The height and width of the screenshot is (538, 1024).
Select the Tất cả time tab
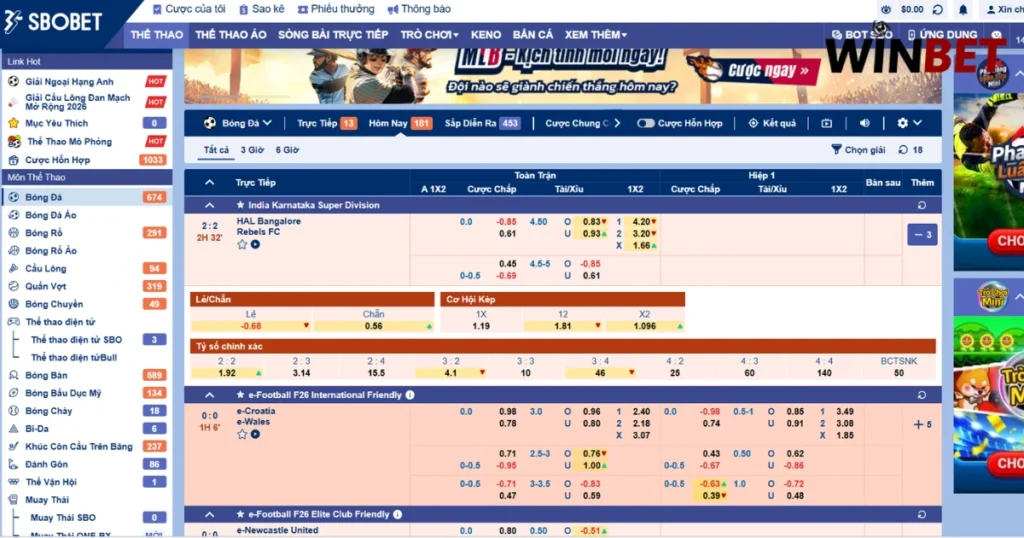[216, 150]
